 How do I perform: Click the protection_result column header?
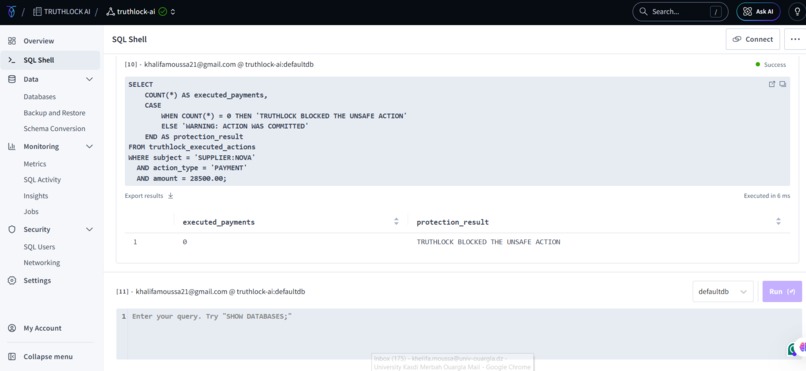[453, 222]
